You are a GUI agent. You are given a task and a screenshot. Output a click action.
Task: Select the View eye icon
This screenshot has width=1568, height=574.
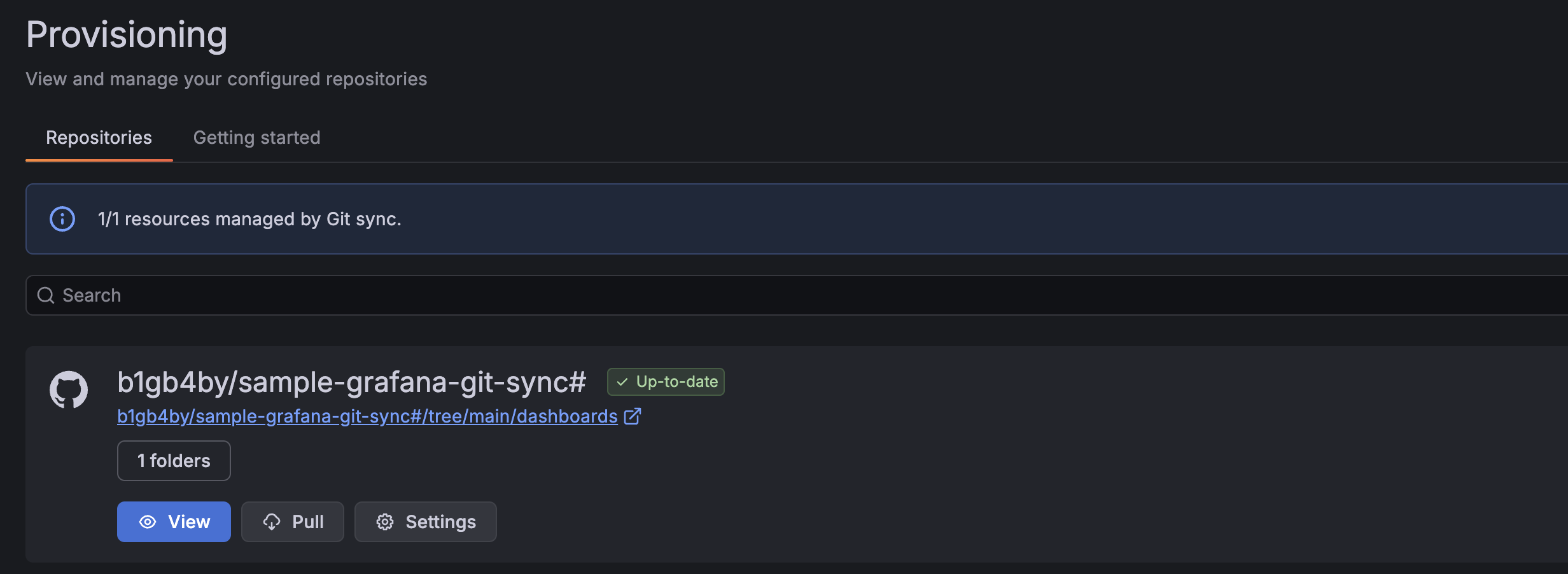click(x=148, y=521)
